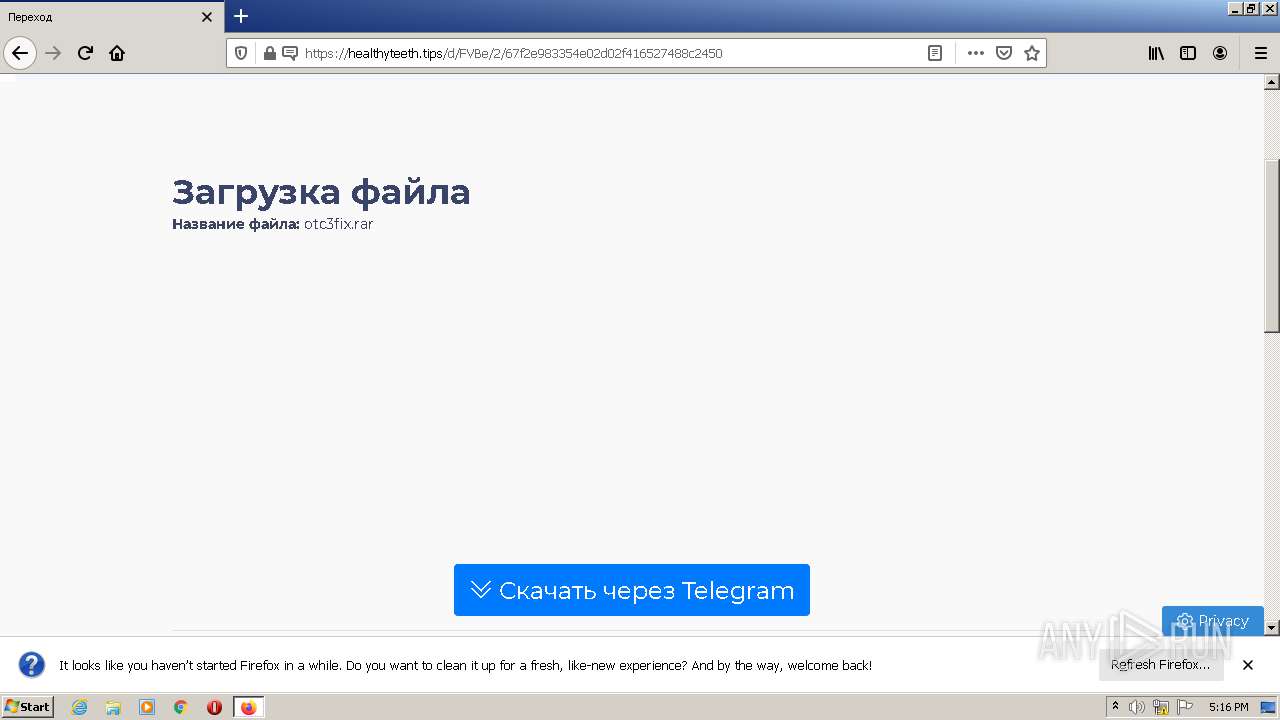Open the Privacy settings button
The height and width of the screenshot is (720, 1280).
tap(1213, 621)
